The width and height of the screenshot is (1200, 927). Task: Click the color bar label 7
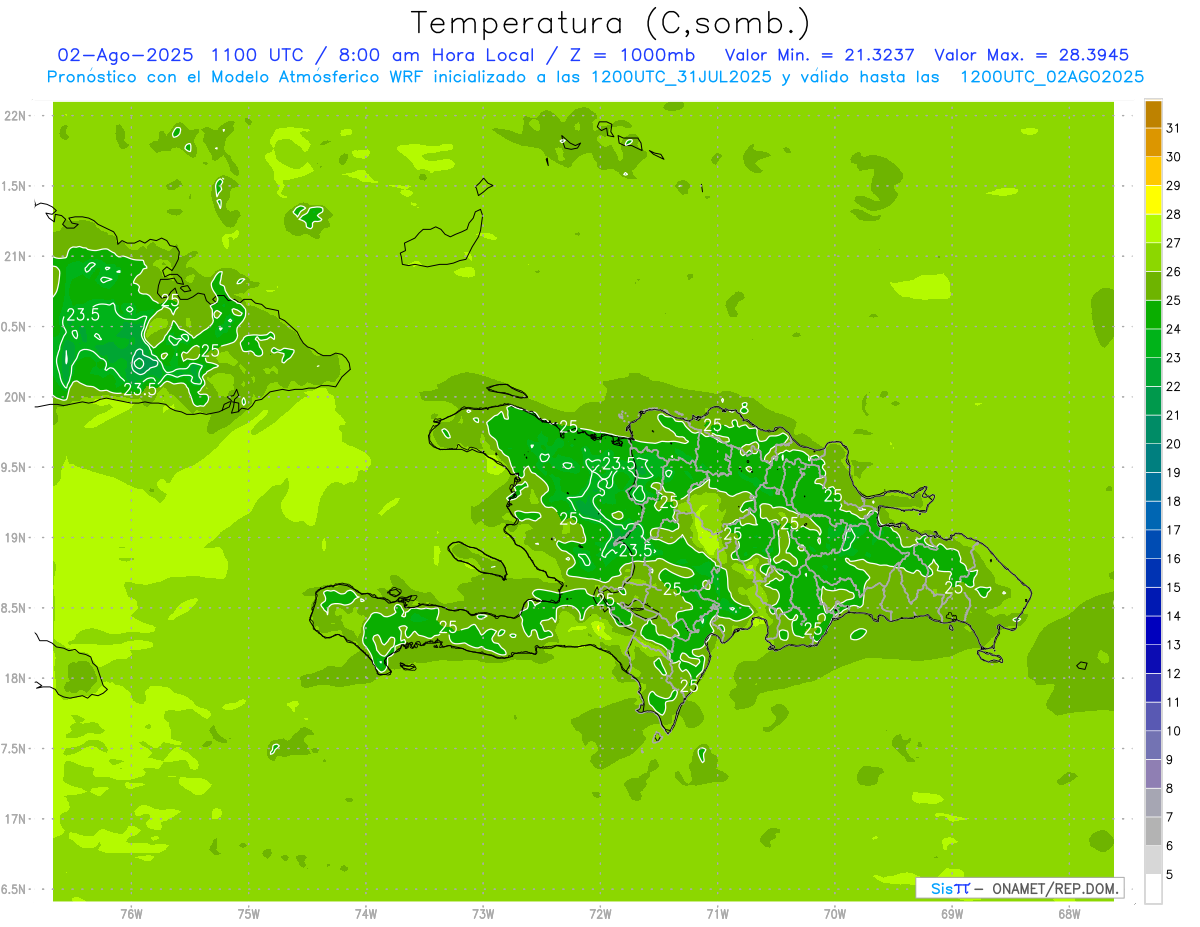click(1170, 818)
